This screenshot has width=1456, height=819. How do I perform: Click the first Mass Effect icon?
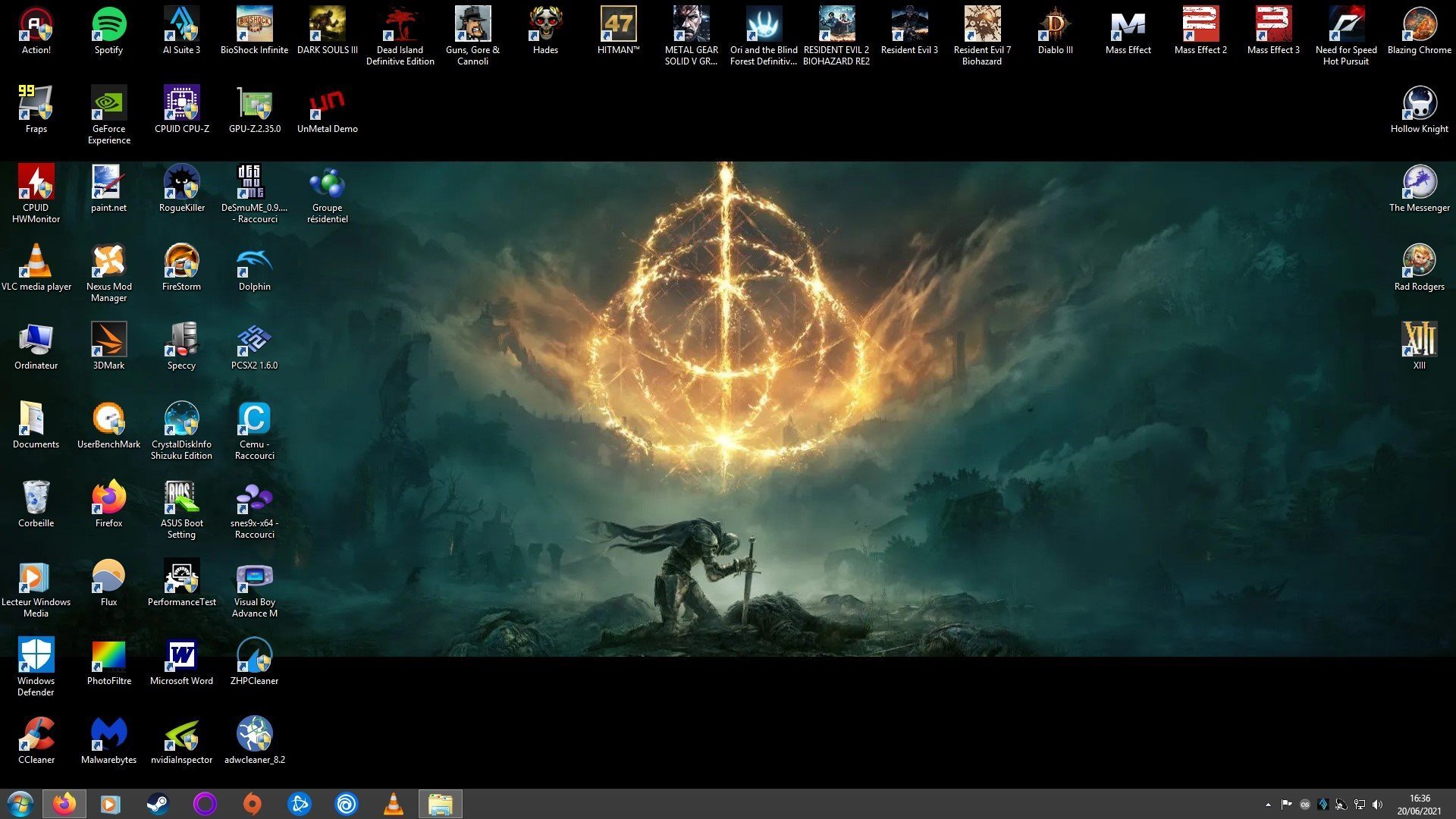pos(1128,30)
